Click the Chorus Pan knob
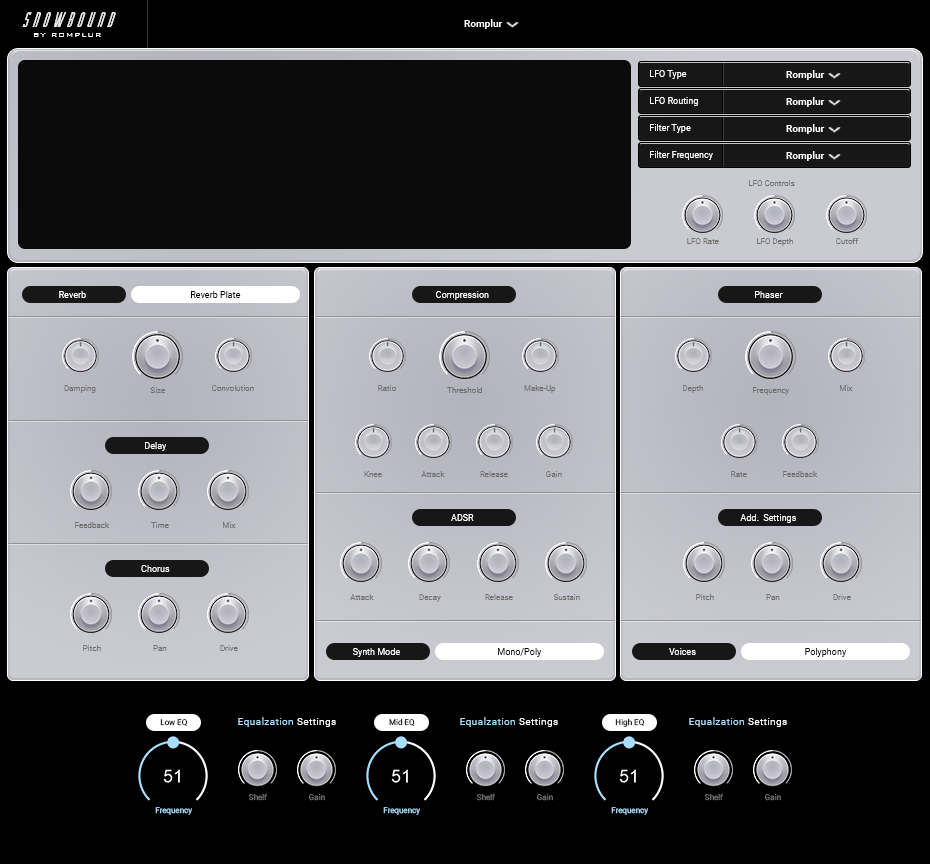 click(x=159, y=614)
